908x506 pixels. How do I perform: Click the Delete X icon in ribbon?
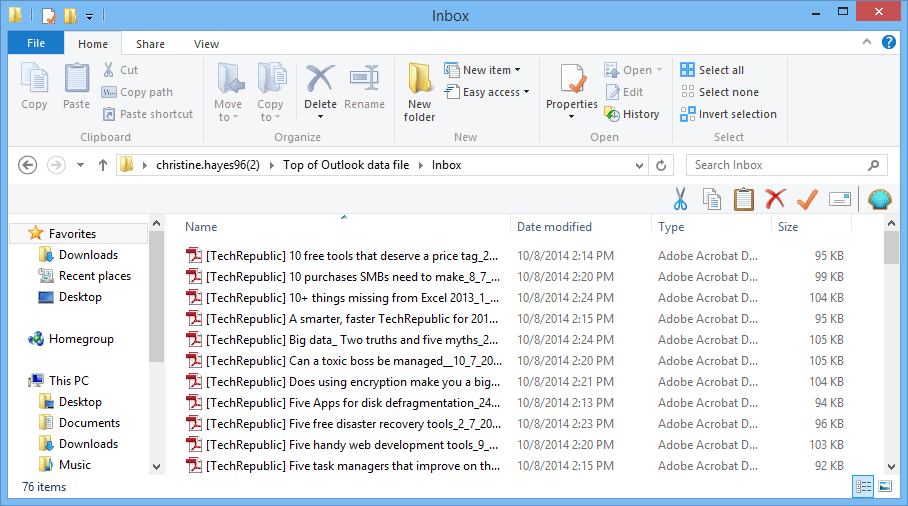pos(320,79)
